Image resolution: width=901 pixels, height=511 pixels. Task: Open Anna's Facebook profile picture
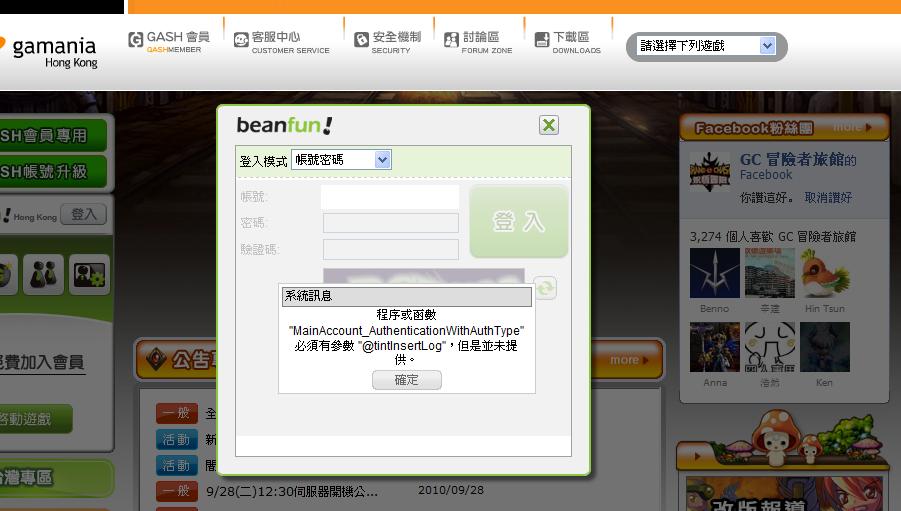tap(714, 347)
